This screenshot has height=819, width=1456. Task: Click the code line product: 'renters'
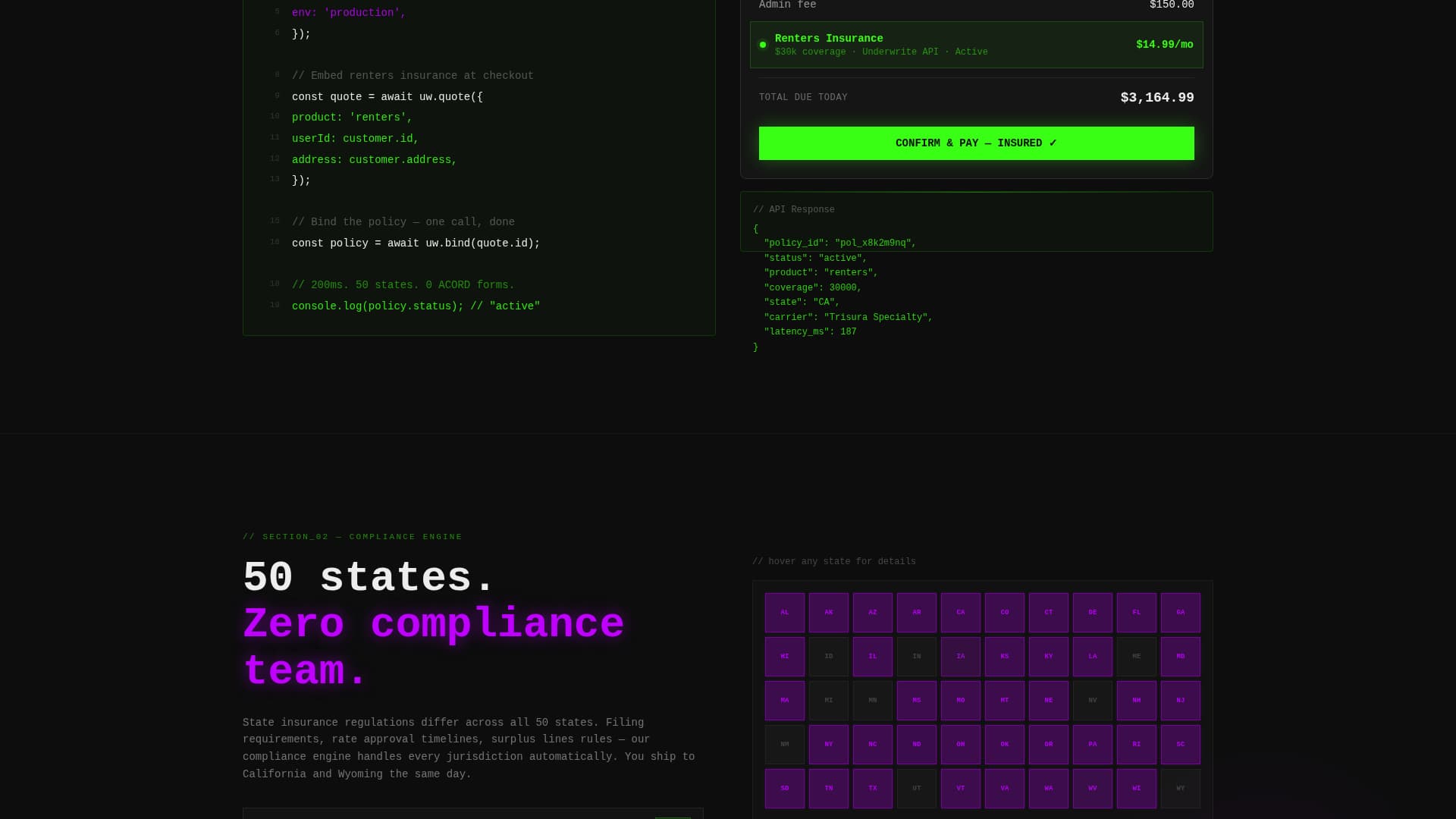tap(352, 118)
